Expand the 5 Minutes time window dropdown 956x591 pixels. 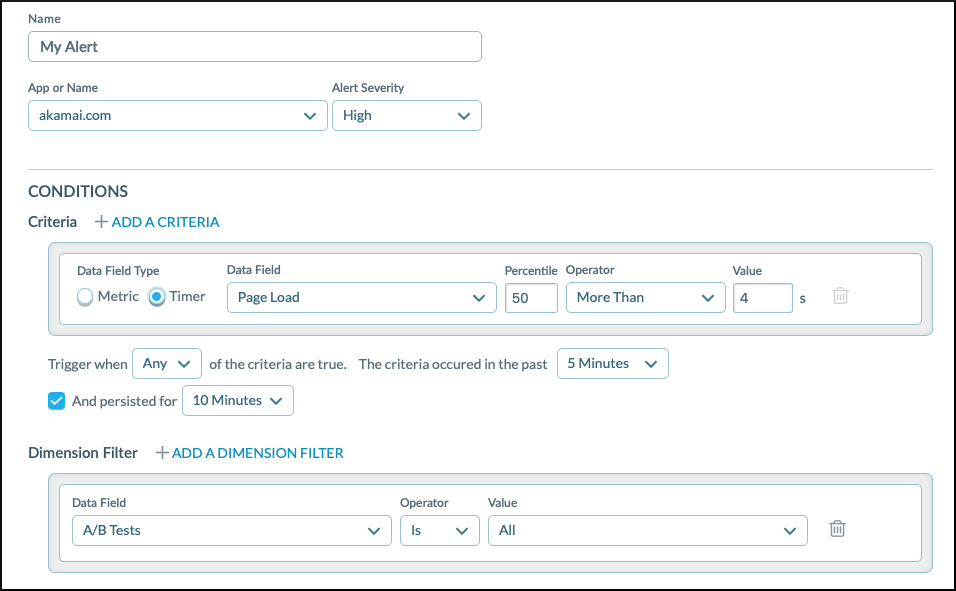612,364
